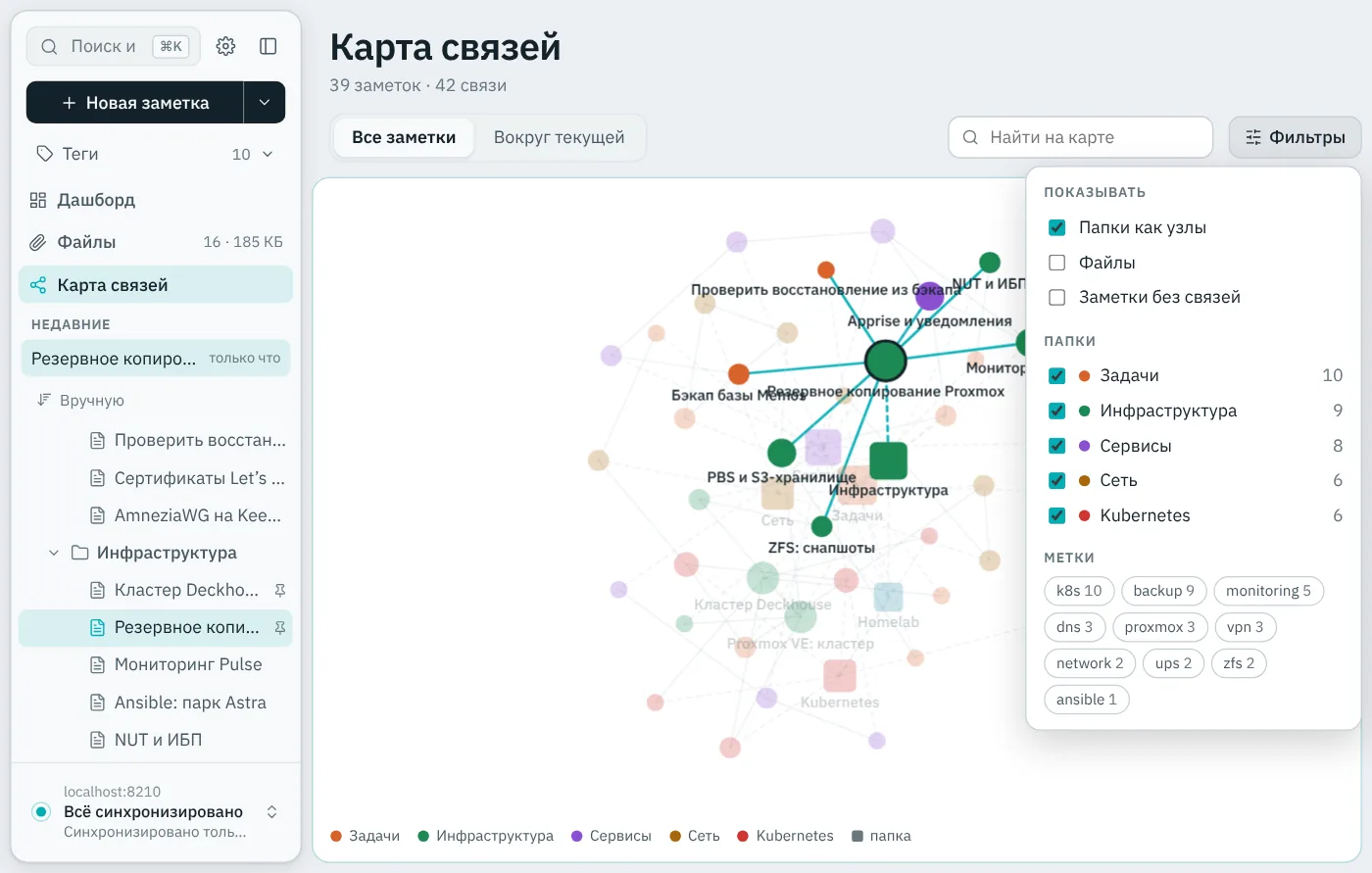Select the Все заметки tab
Image resolution: width=1372 pixels, height=873 pixels.
pos(404,137)
